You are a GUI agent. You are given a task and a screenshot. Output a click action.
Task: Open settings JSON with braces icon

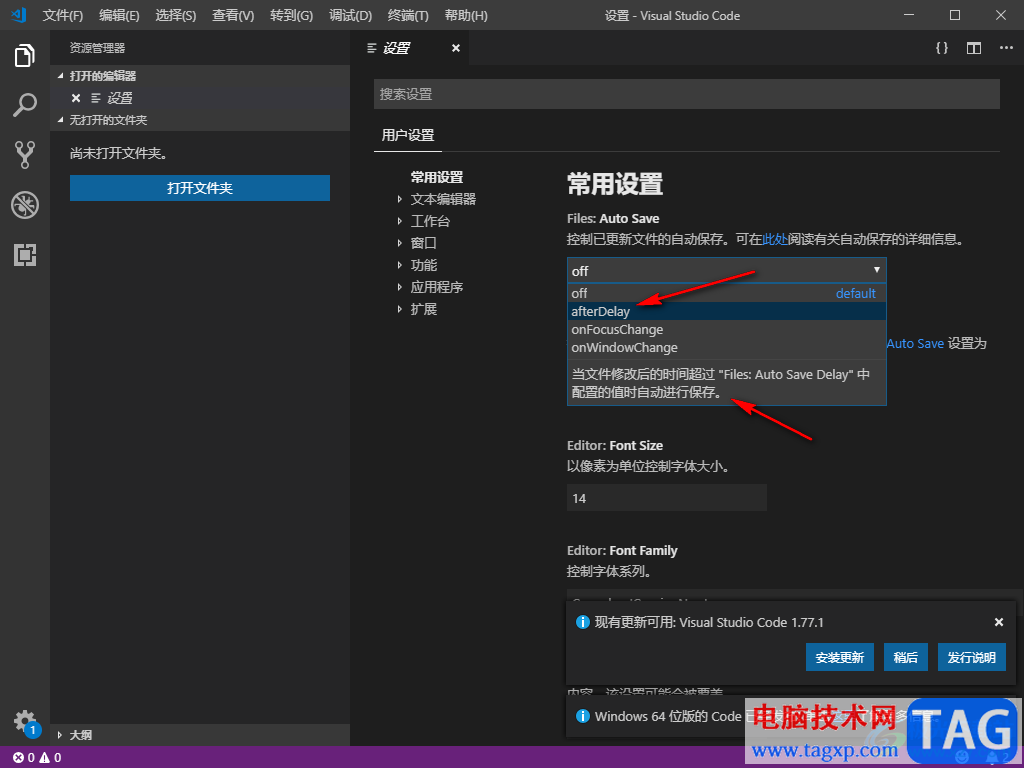click(942, 48)
